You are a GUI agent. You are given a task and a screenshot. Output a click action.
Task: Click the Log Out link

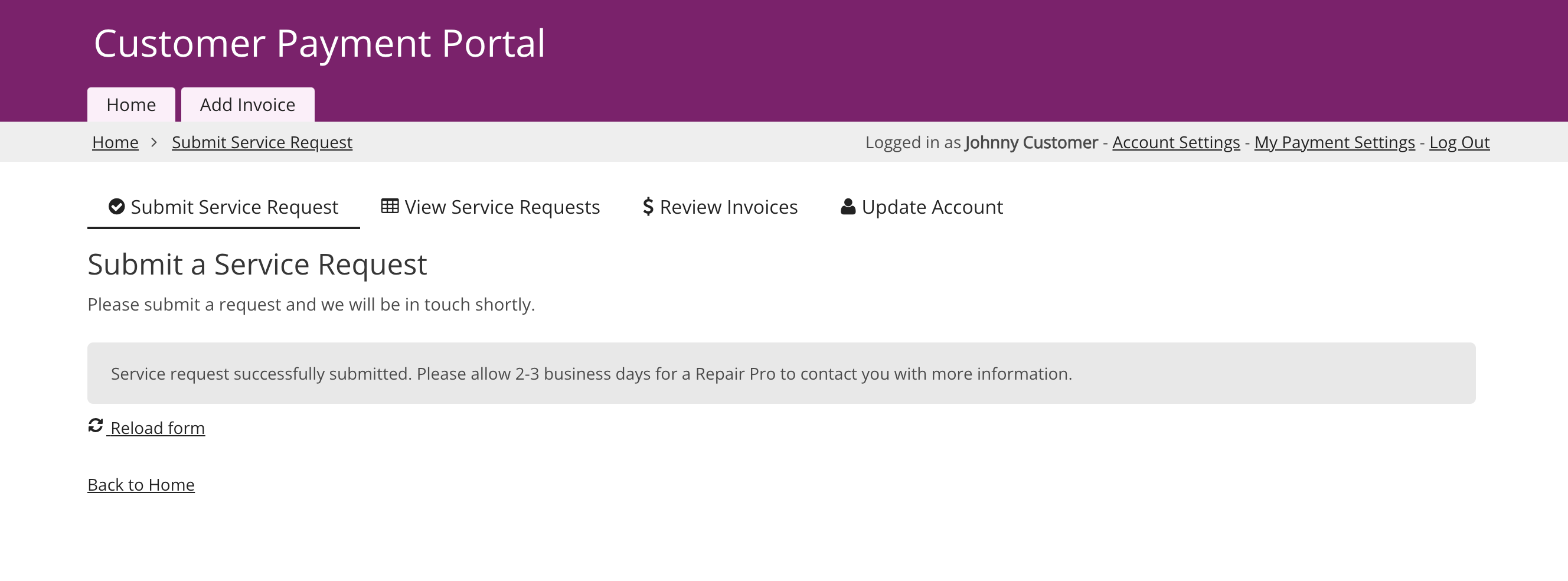coord(1459,142)
